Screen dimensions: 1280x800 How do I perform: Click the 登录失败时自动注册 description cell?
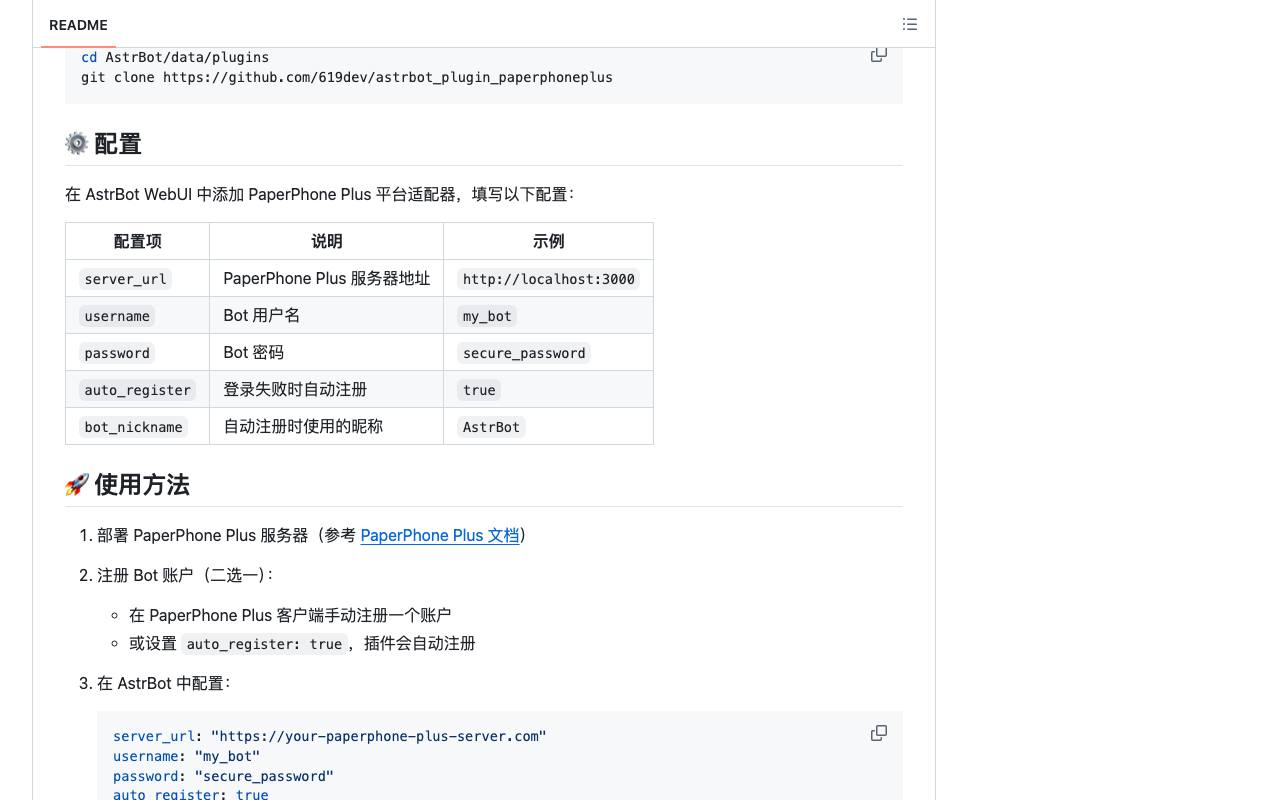(326, 389)
